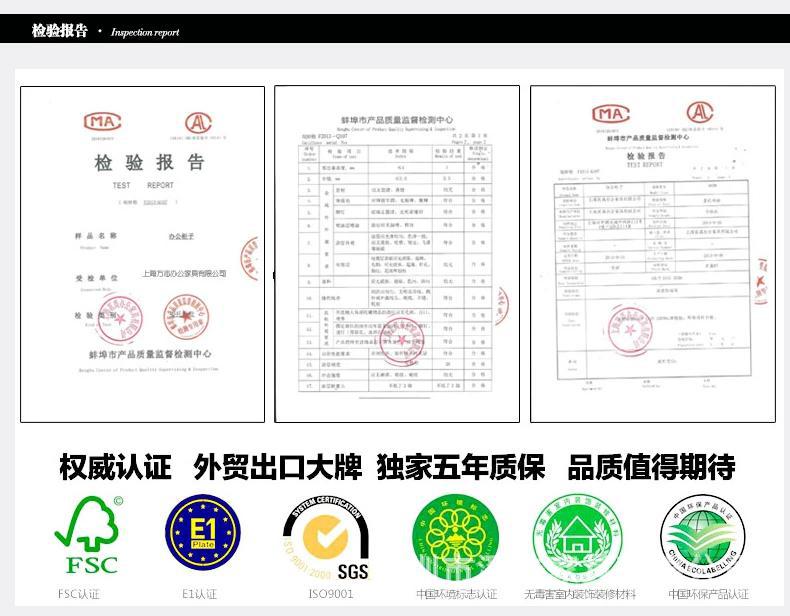Click the FSC tree certification logo

point(89,535)
